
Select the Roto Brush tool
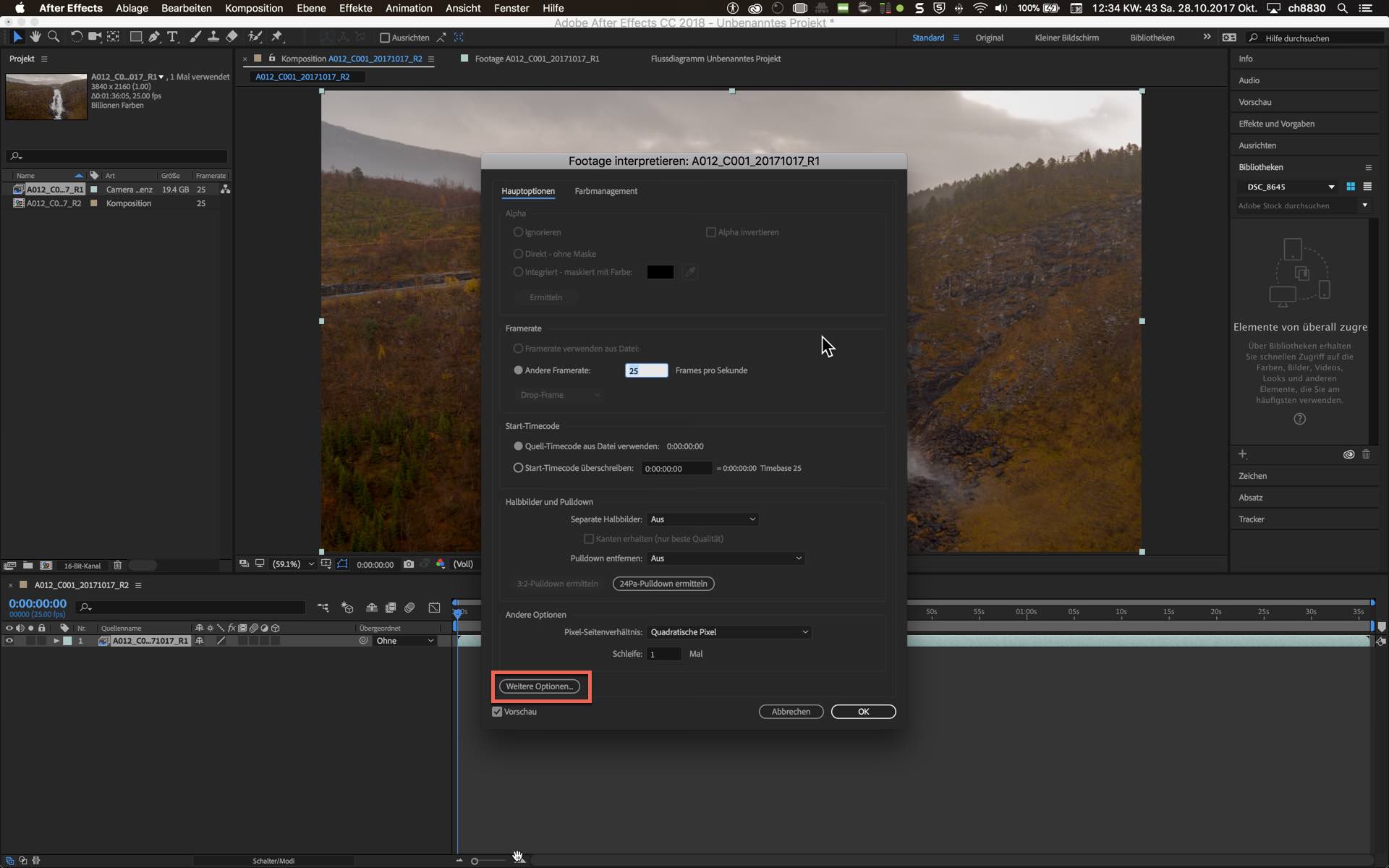255,37
